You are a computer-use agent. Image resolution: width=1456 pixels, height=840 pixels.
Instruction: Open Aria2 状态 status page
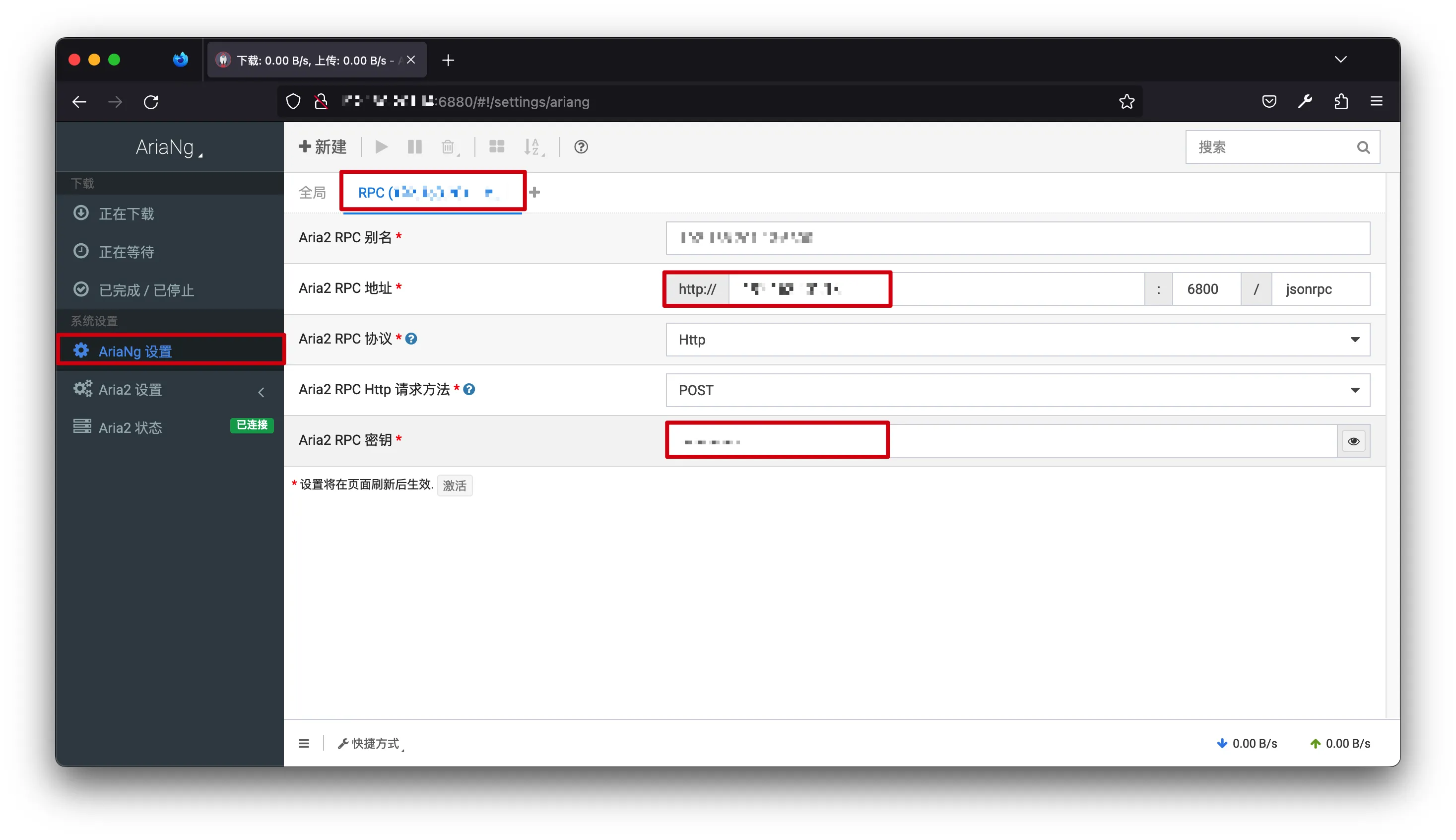(x=131, y=427)
